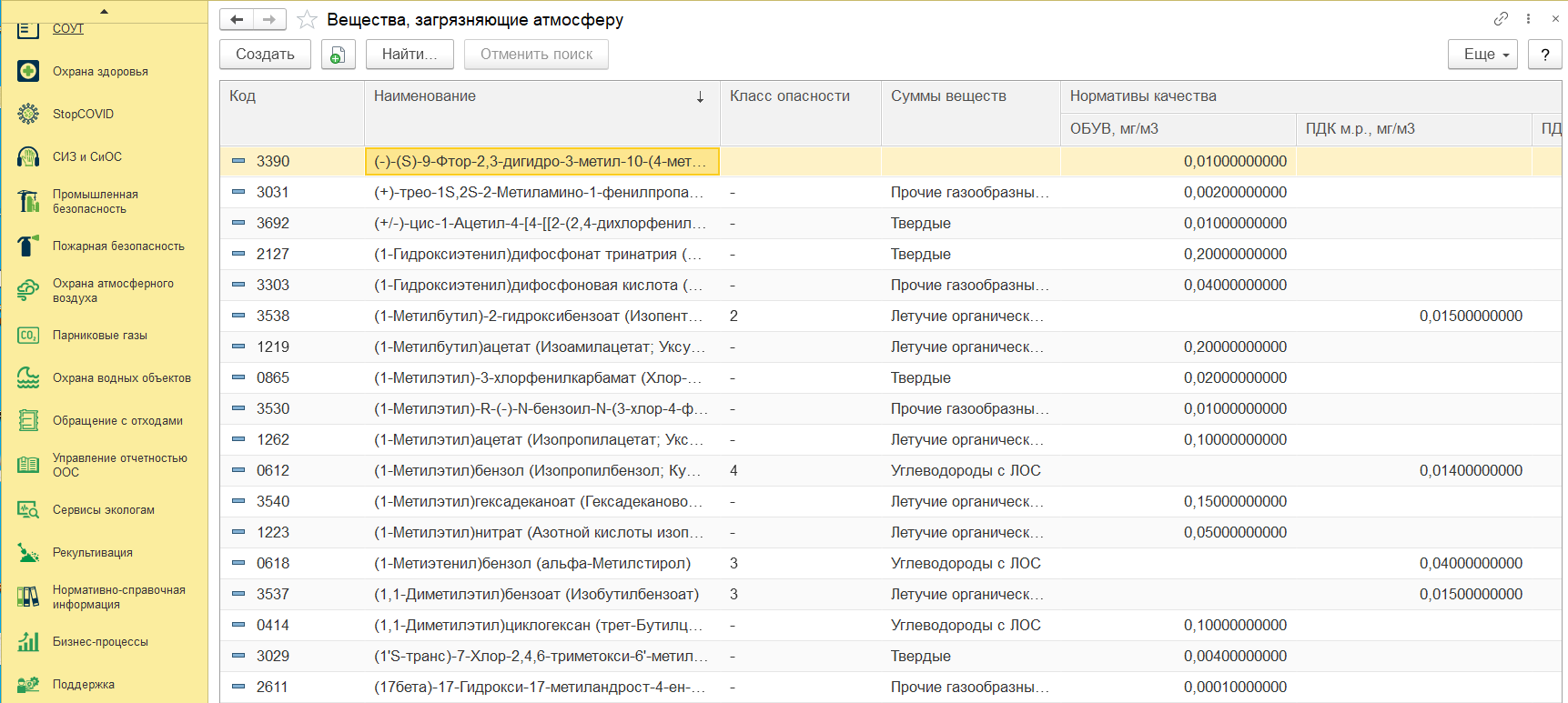Open the Бизнес-процессы chart icon
Image resolution: width=1568 pixels, height=703 pixels.
(x=28, y=641)
